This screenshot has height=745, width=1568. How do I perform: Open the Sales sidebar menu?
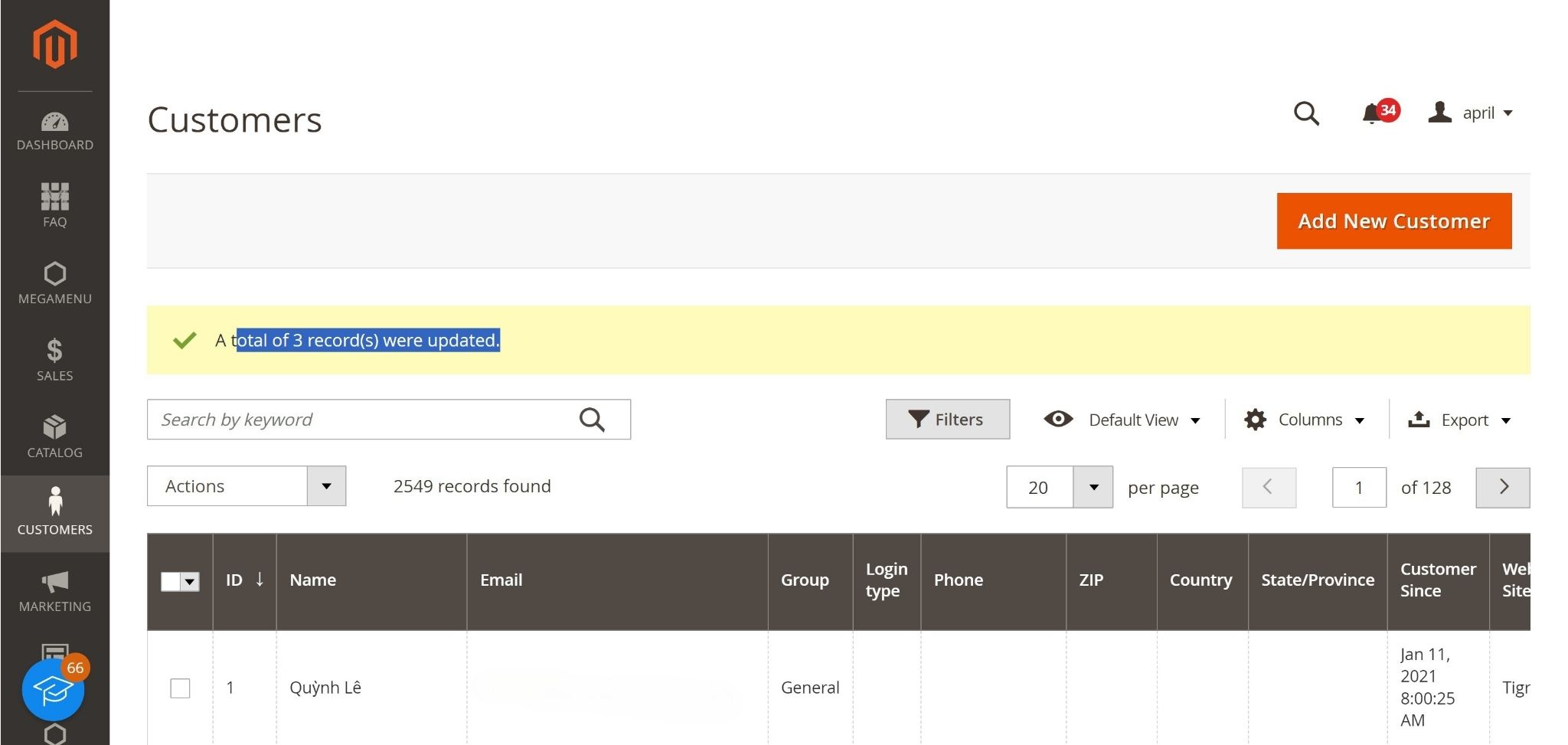click(x=54, y=359)
